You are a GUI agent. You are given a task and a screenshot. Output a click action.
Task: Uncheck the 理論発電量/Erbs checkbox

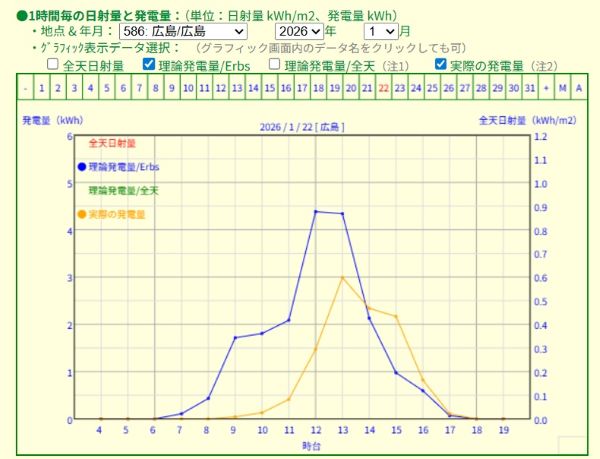pos(149,64)
